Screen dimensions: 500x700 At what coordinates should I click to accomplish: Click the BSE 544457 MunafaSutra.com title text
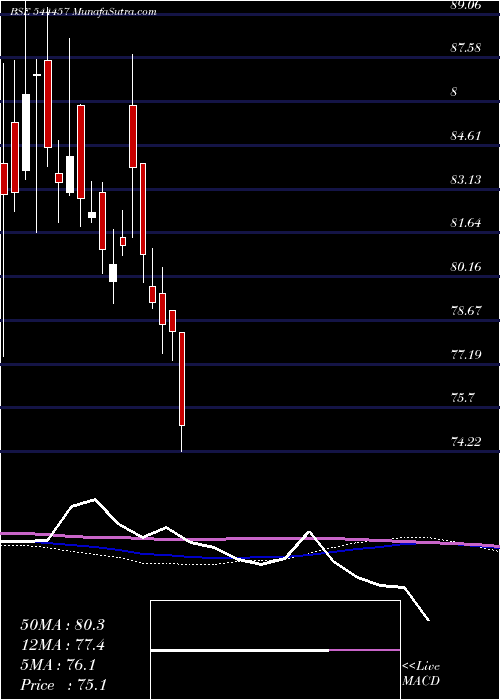(83, 12)
